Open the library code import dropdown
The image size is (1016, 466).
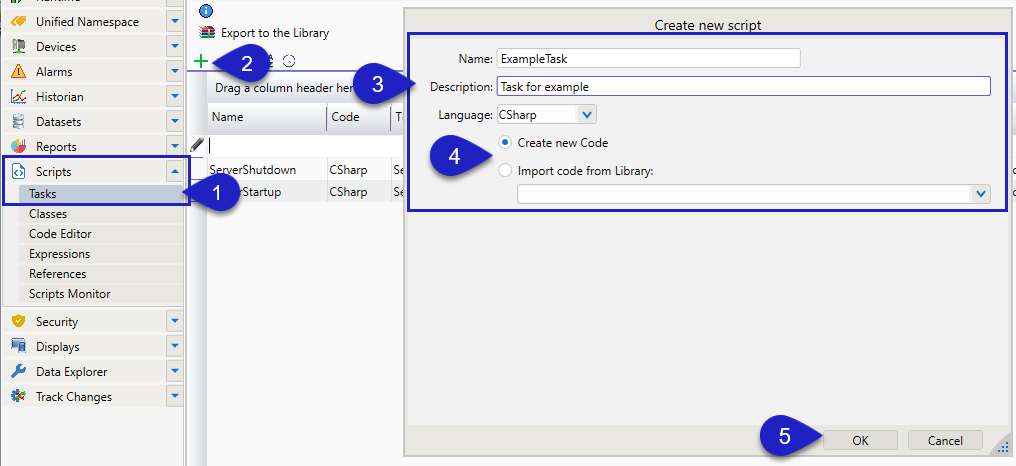tap(980, 194)
